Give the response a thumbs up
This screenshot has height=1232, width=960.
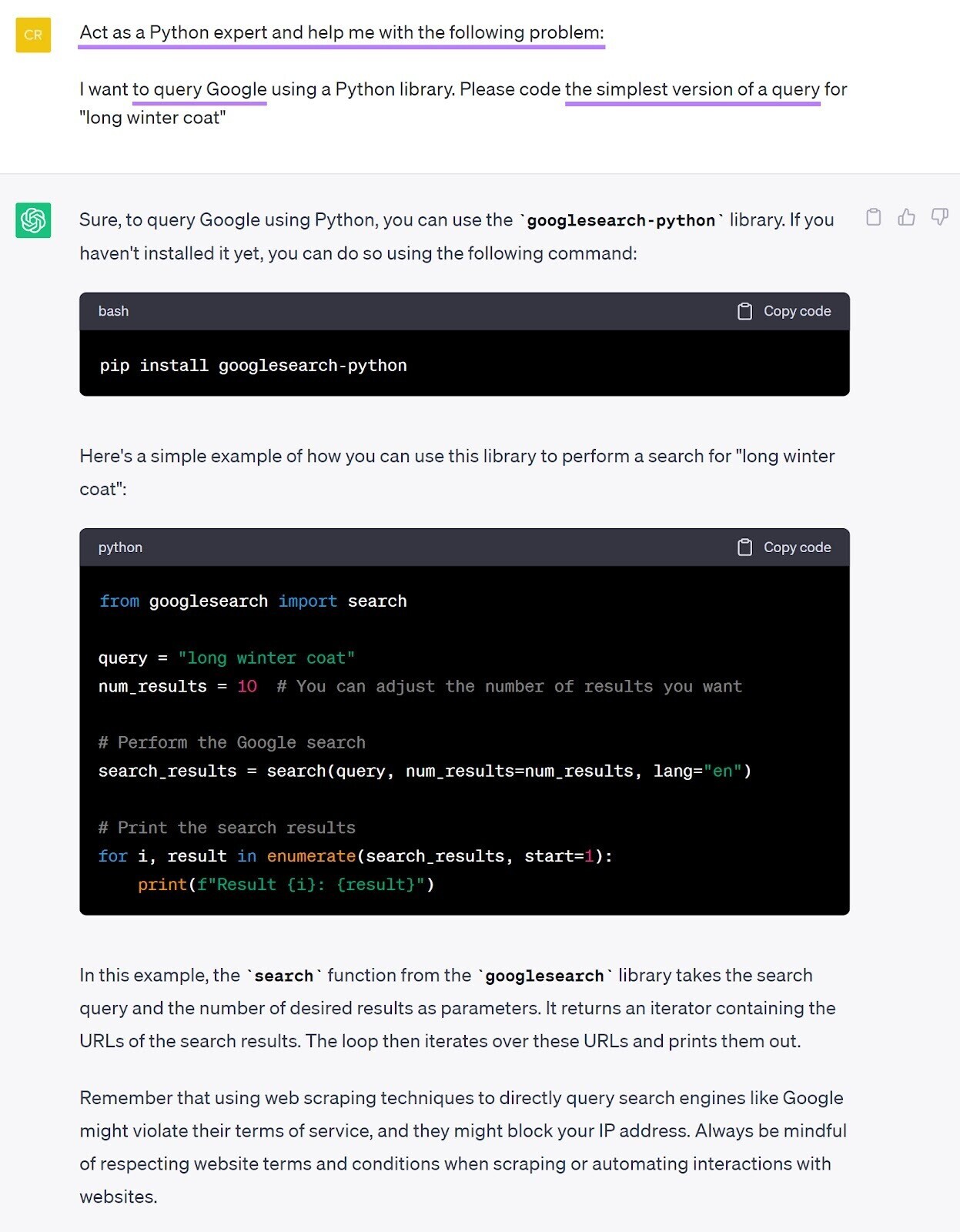pyautogui.click(x=906, y=217)
